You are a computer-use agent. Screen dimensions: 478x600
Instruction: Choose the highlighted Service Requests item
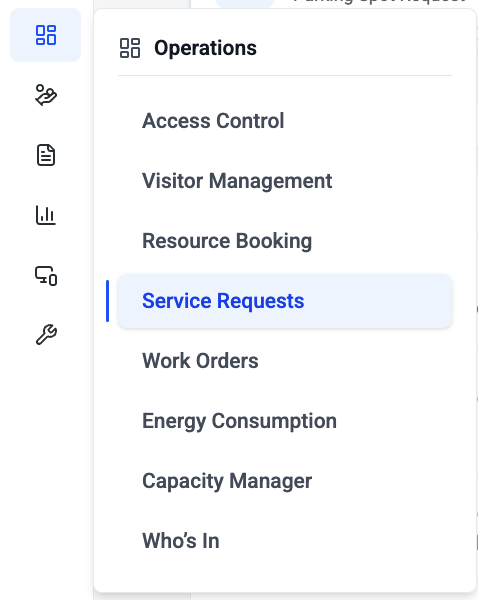285,301
